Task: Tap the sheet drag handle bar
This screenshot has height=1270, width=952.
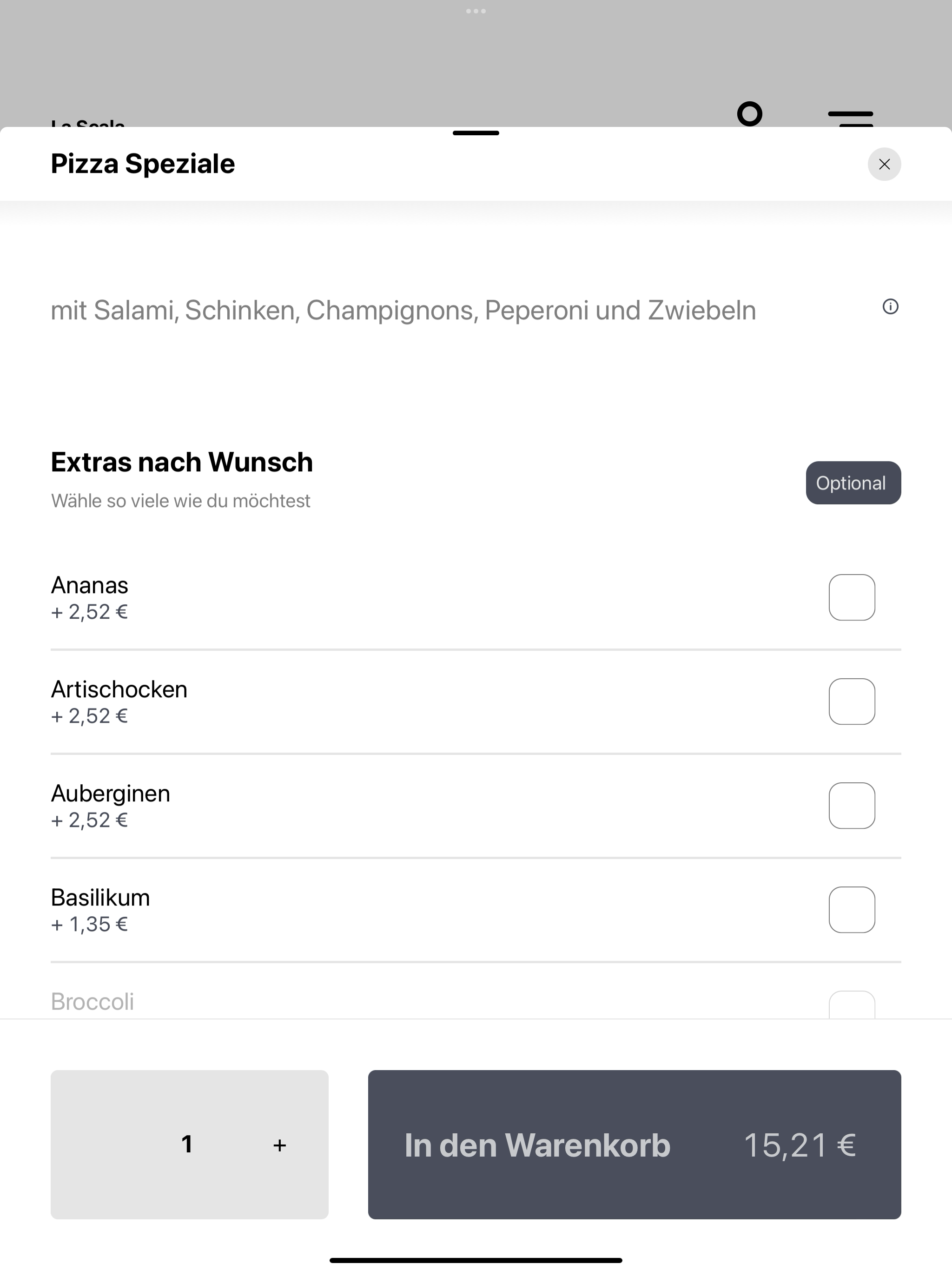Action: [x=476, y=132]
